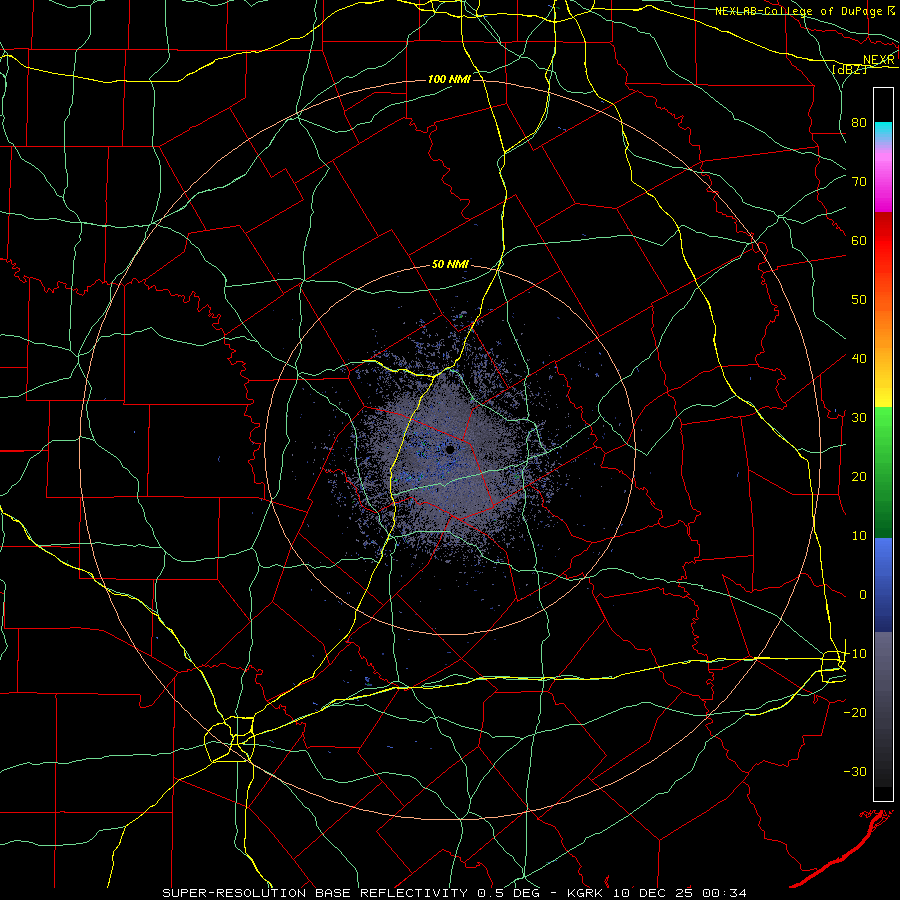Click the orange segment of the color bar

(x=883, y=327)
